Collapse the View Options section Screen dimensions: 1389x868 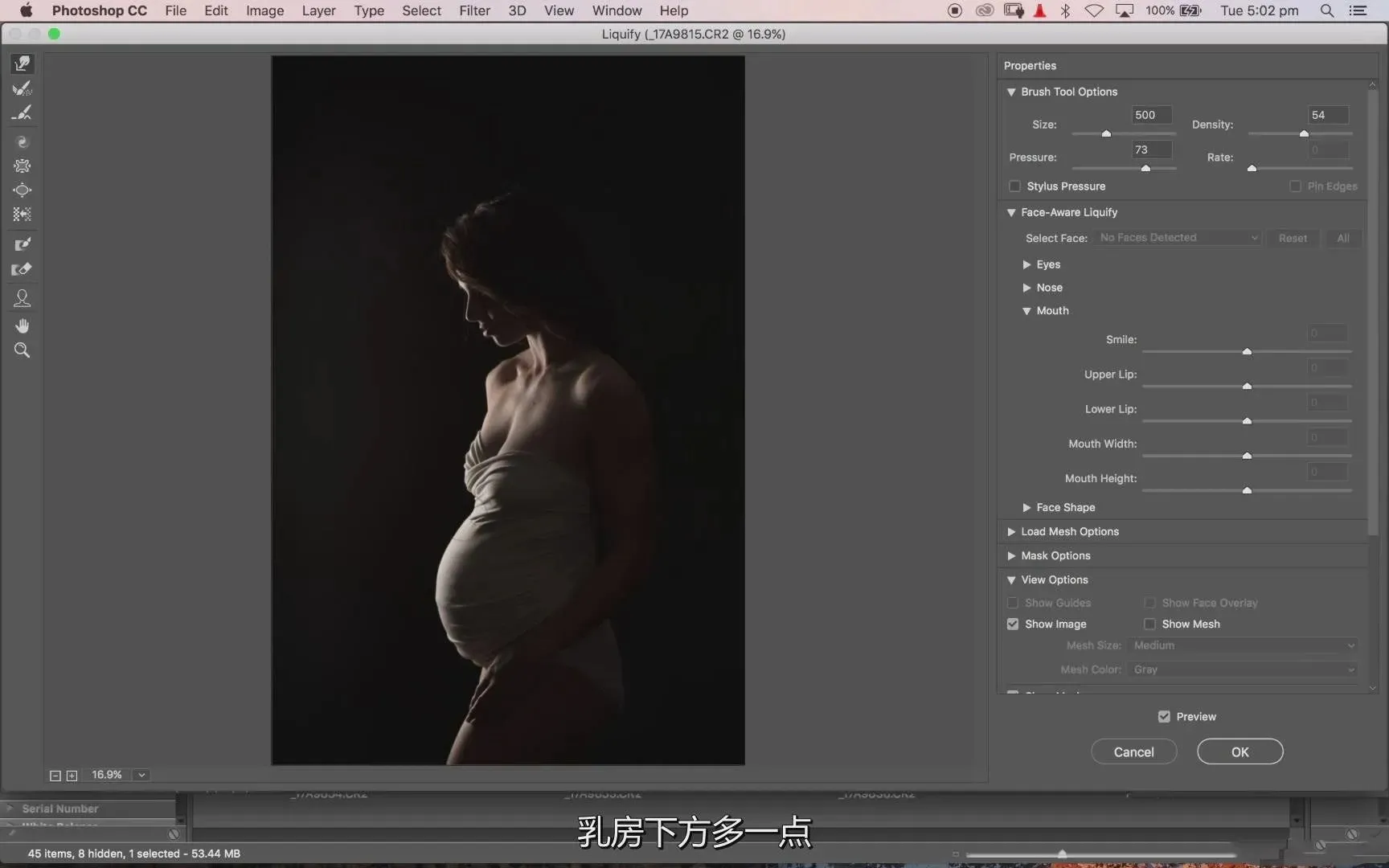click(x=1011, y=580)
